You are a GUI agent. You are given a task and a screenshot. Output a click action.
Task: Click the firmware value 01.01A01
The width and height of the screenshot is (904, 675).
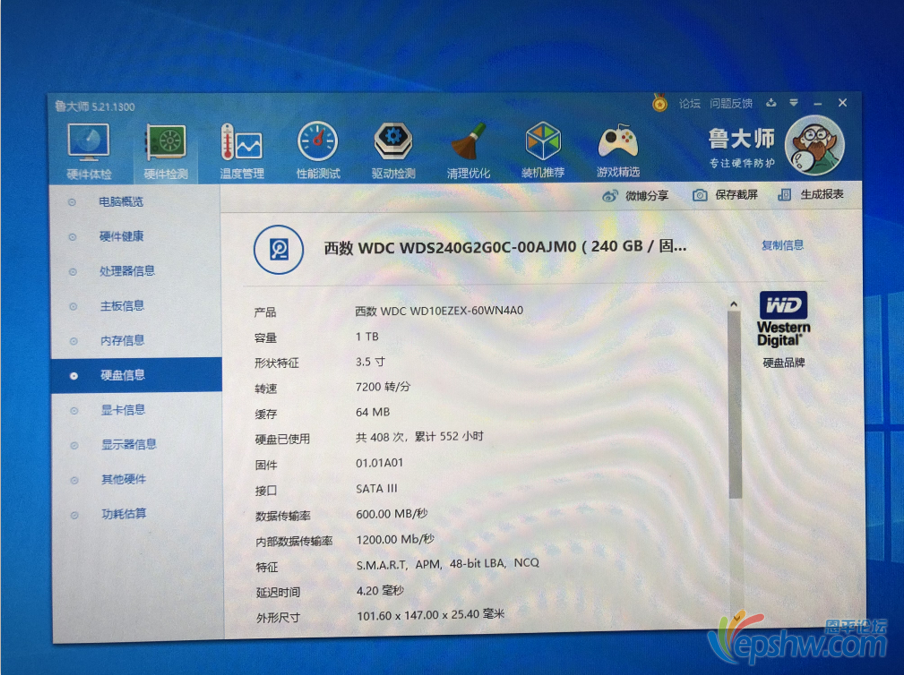(x=379, y=463)
